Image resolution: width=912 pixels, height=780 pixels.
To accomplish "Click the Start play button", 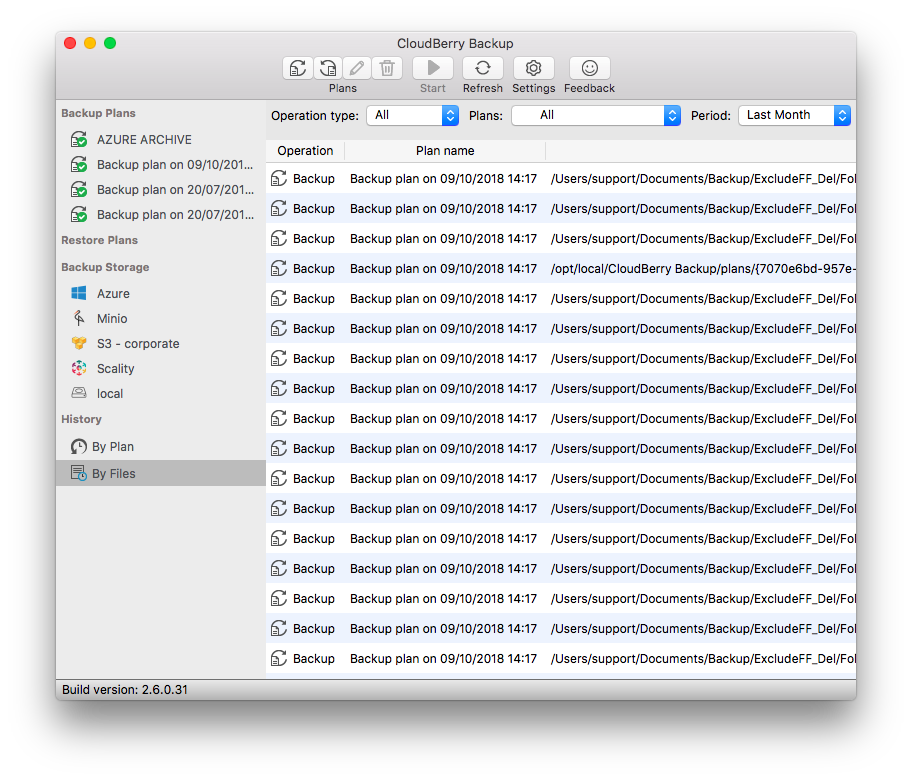I will (x=433, y=68).
